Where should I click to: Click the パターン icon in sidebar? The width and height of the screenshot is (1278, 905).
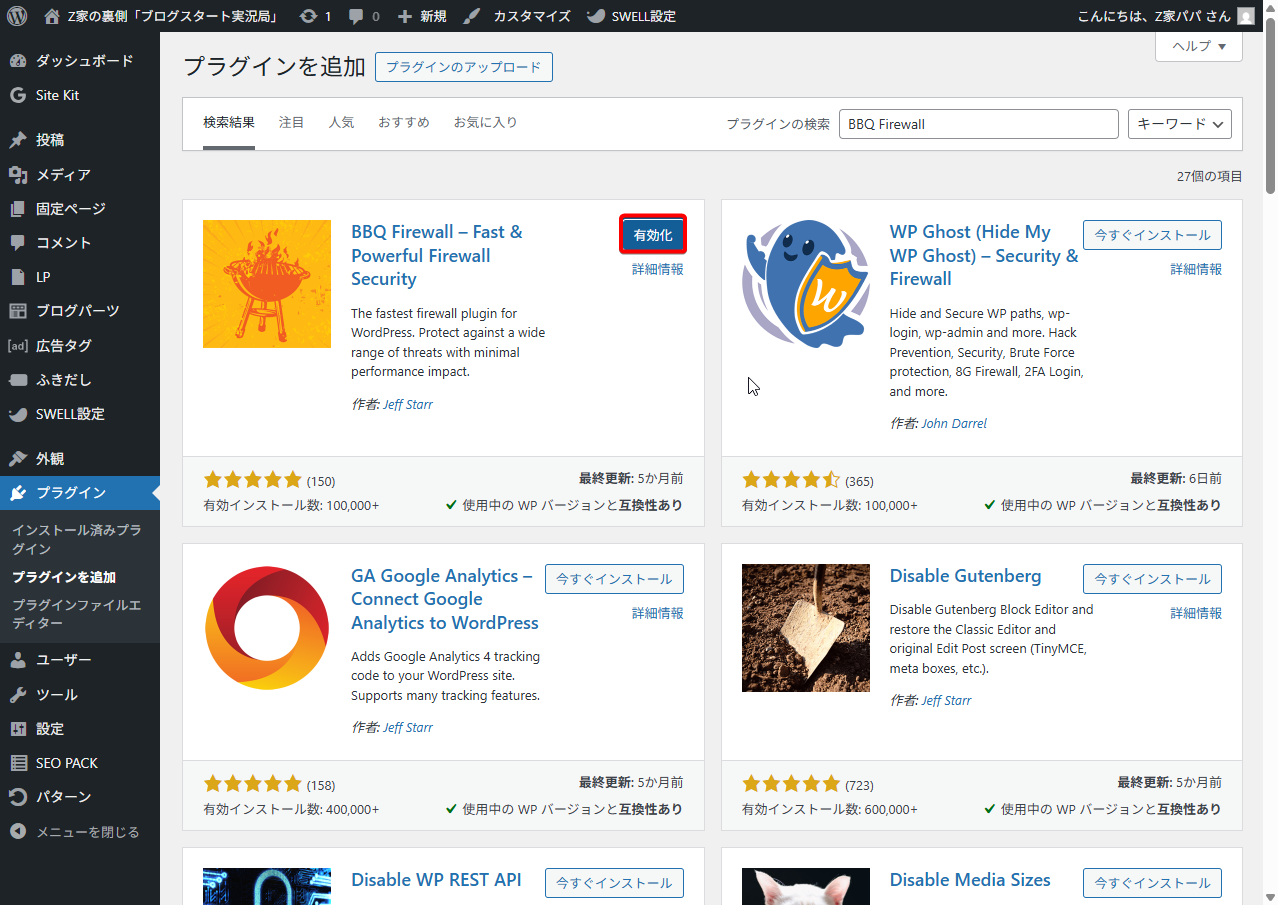18,797
